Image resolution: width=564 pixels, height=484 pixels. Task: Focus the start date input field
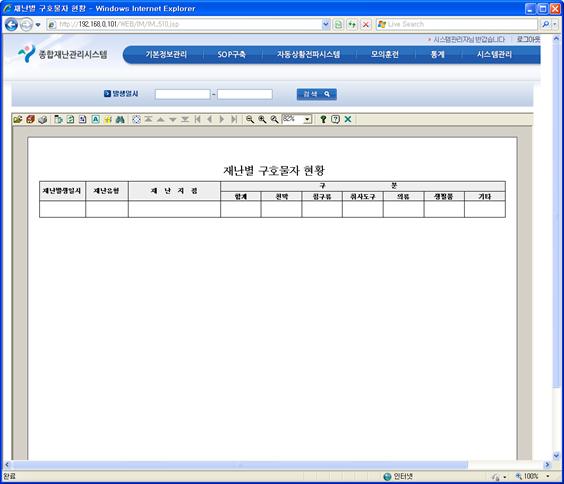(183, 94)
